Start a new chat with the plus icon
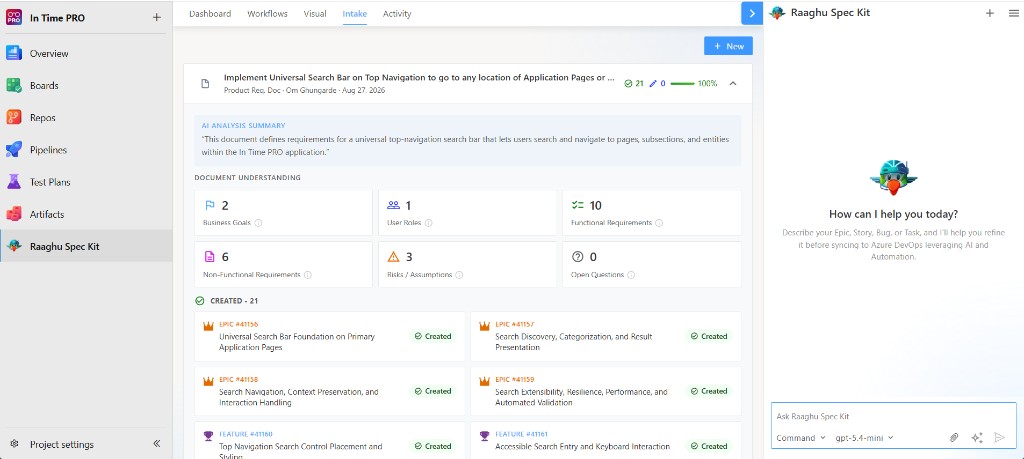Screen dimensions: 1024x459 990,13
